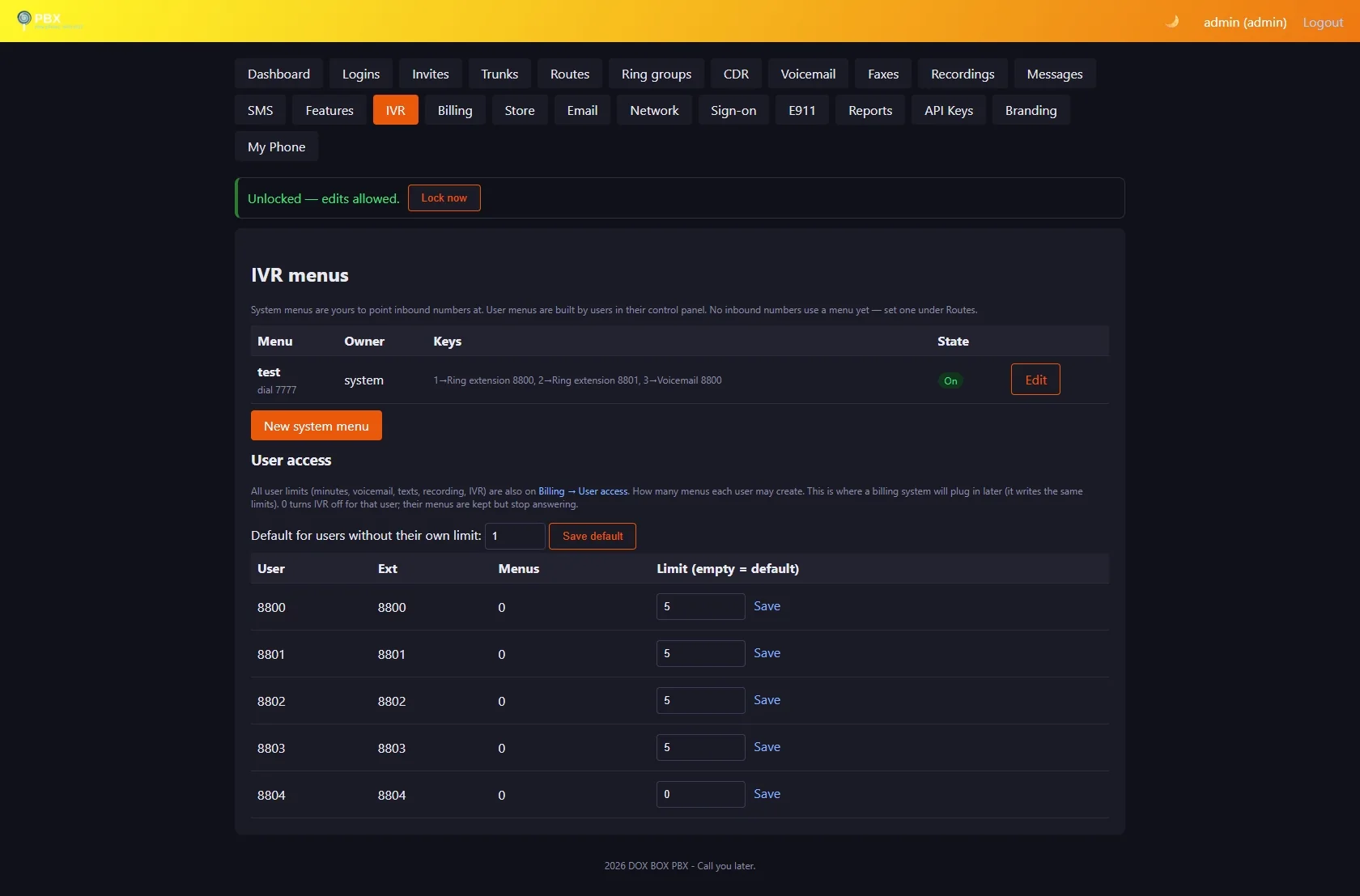Open the Features tab
Viewport: 1360px width, 896px height.
click(x=329, y=110)
